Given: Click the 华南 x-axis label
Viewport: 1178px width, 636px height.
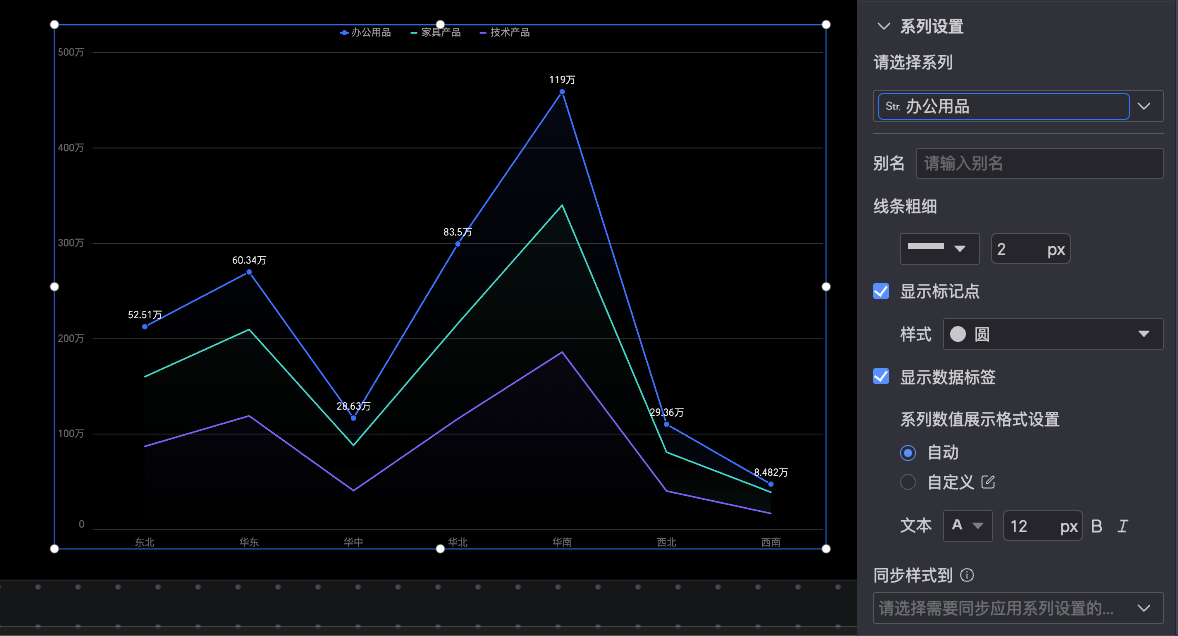Looking at the screenshot, I should tap(562, 542).
